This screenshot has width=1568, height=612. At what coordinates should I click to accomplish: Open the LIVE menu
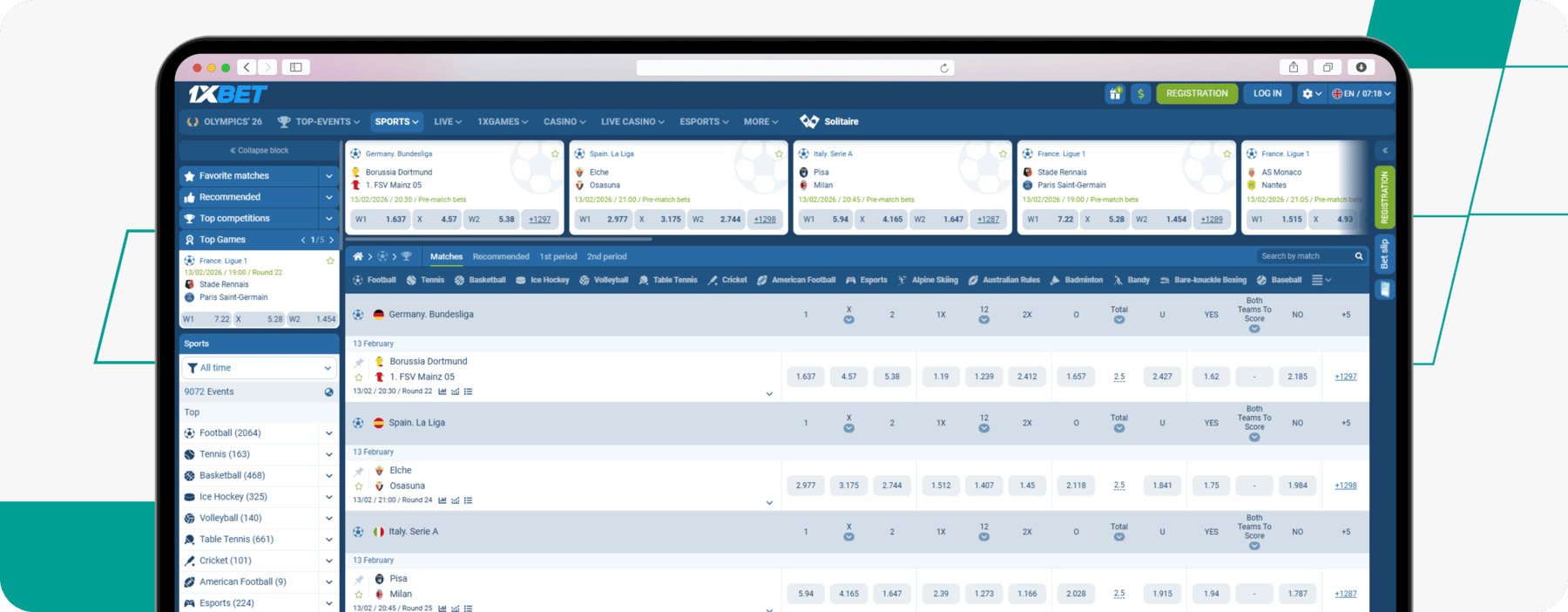tap(448, 122)
